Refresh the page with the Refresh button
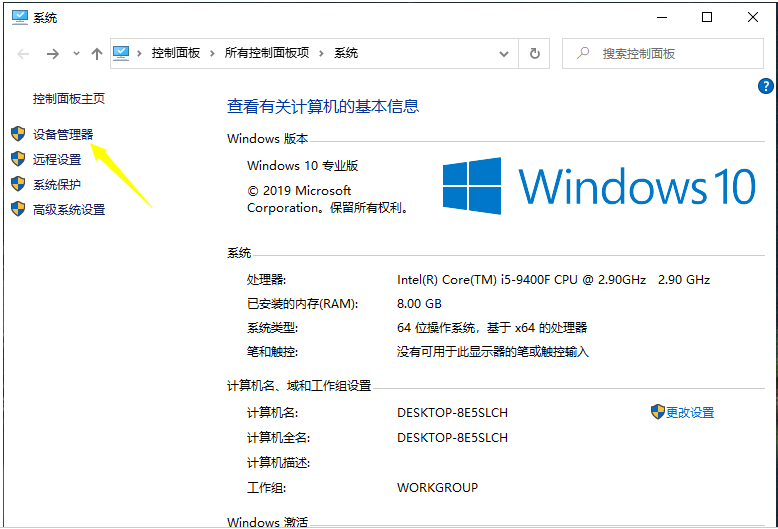Viewport: 778px width, 529px height. 535,53
